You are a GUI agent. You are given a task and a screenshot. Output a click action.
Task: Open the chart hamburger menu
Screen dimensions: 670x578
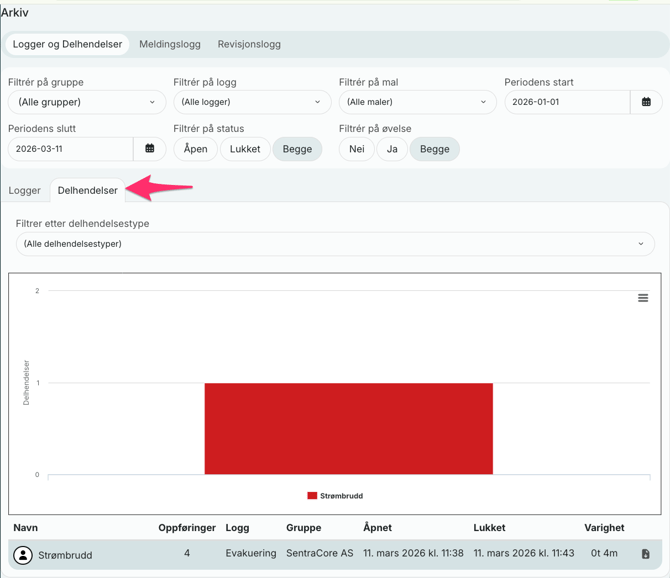coord(643,298)
